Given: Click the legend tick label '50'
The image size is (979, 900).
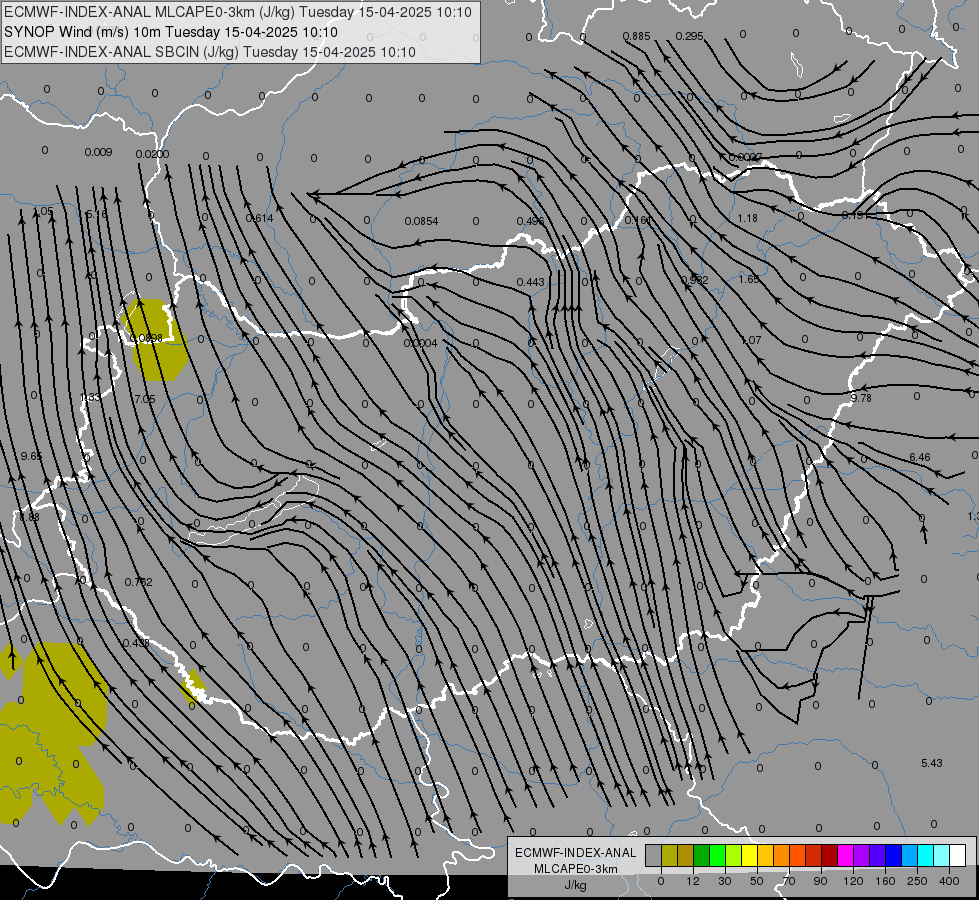Looking at the screenshot, I should click(x=757, y=881).
